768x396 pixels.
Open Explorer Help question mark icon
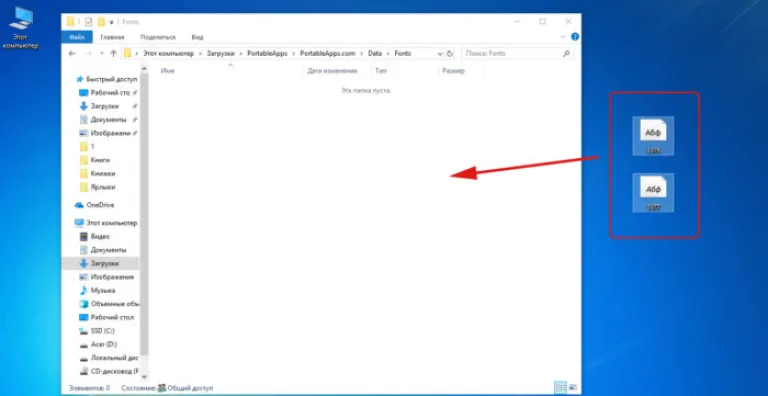coord(575,37)
